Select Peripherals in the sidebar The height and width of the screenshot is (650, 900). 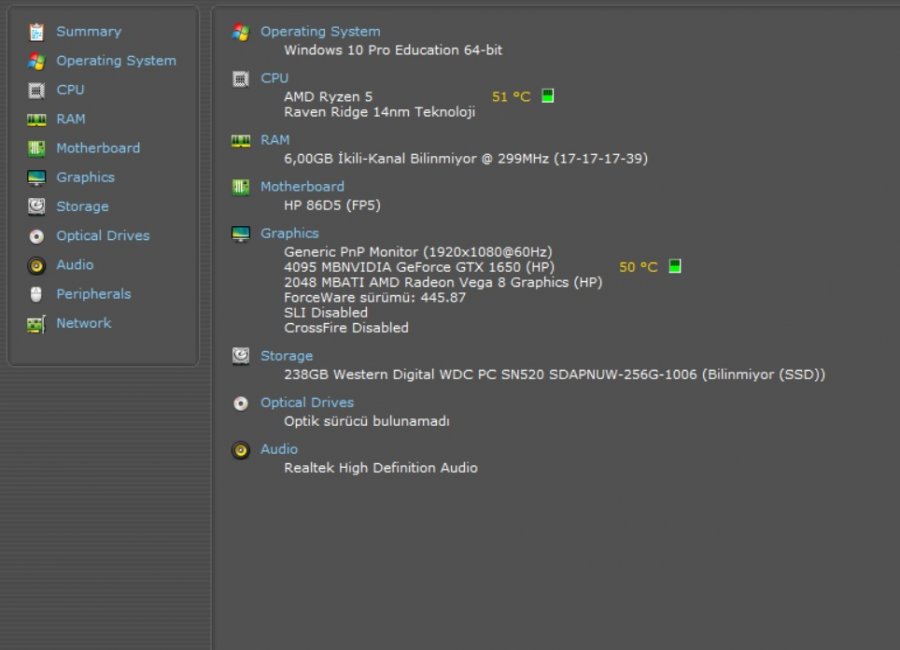pos(94,294)
